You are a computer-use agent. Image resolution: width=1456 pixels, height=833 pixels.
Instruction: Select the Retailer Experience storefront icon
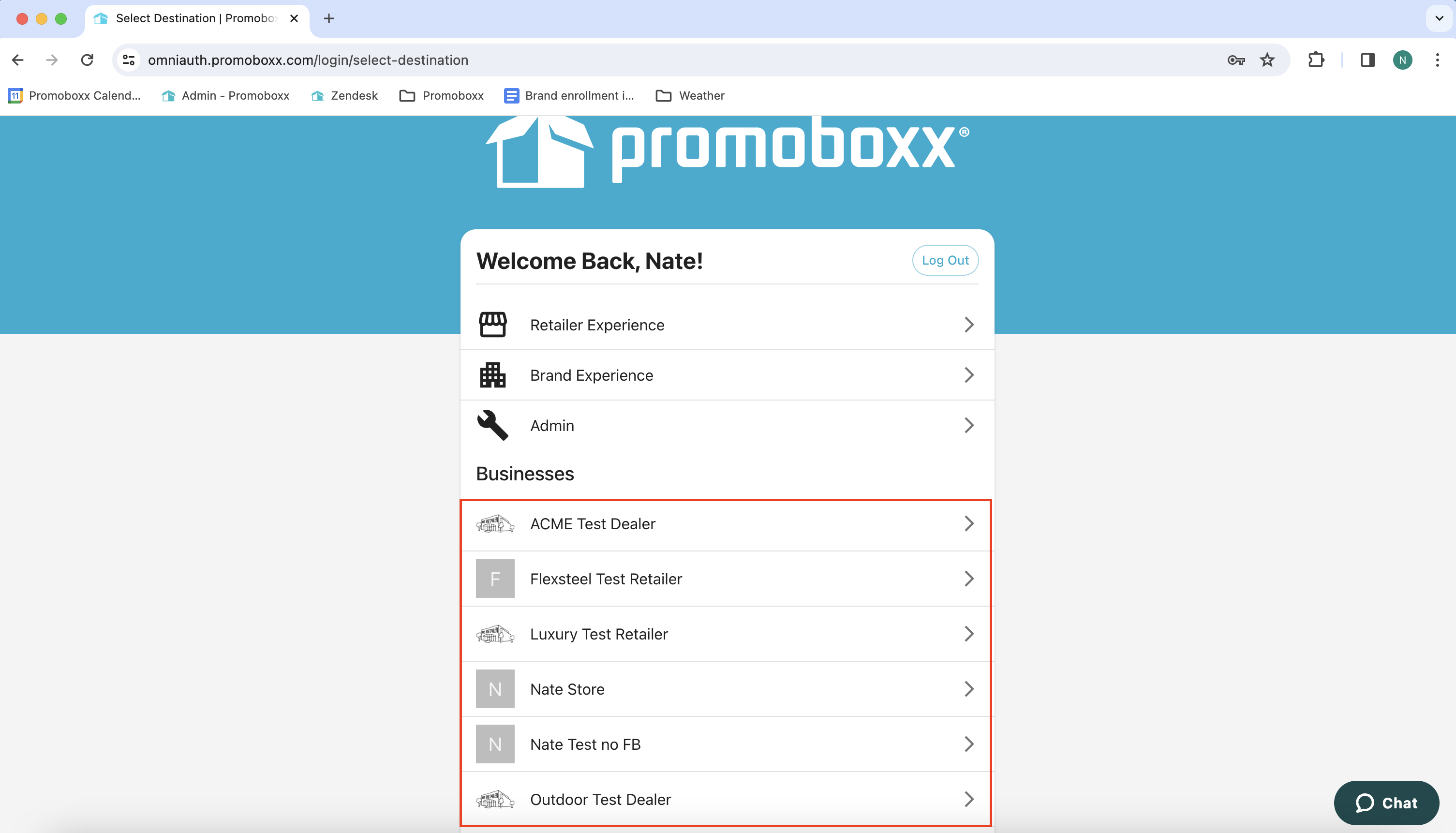click(x=492, y=325)
